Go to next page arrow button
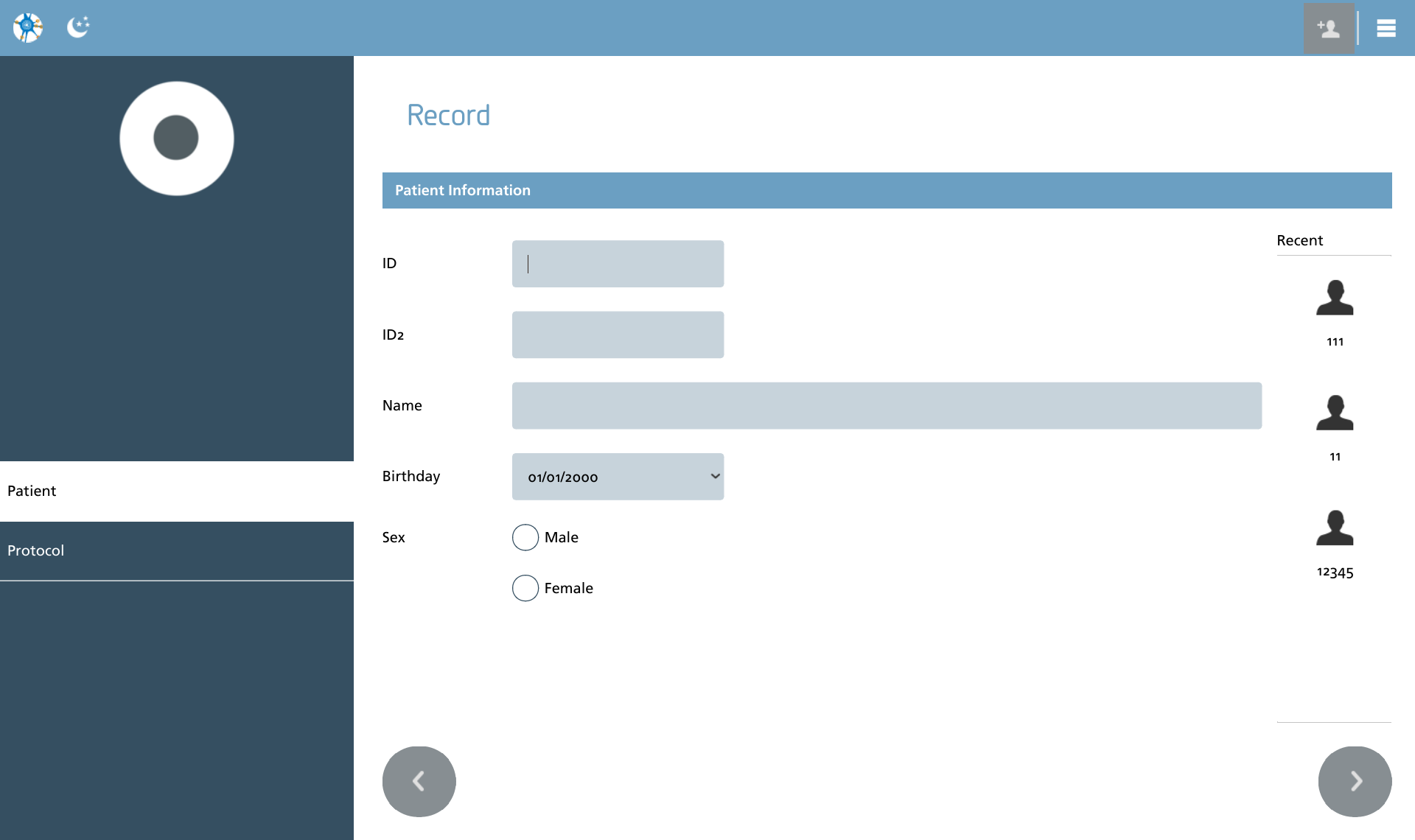The width and height of the screenshot is (1415, 840). [x=1355, y=781]
